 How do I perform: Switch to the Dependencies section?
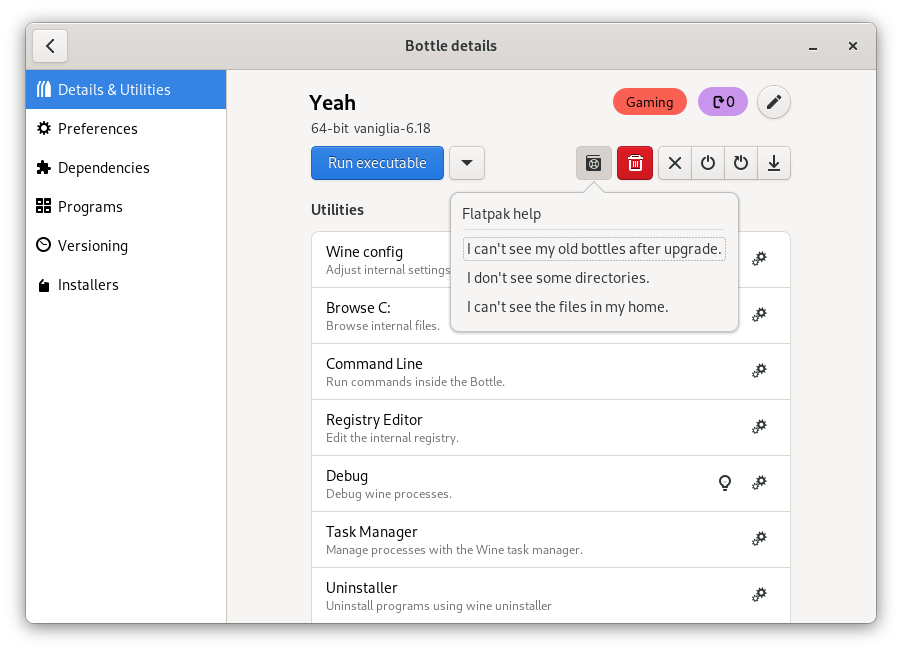tap(103, 168)
